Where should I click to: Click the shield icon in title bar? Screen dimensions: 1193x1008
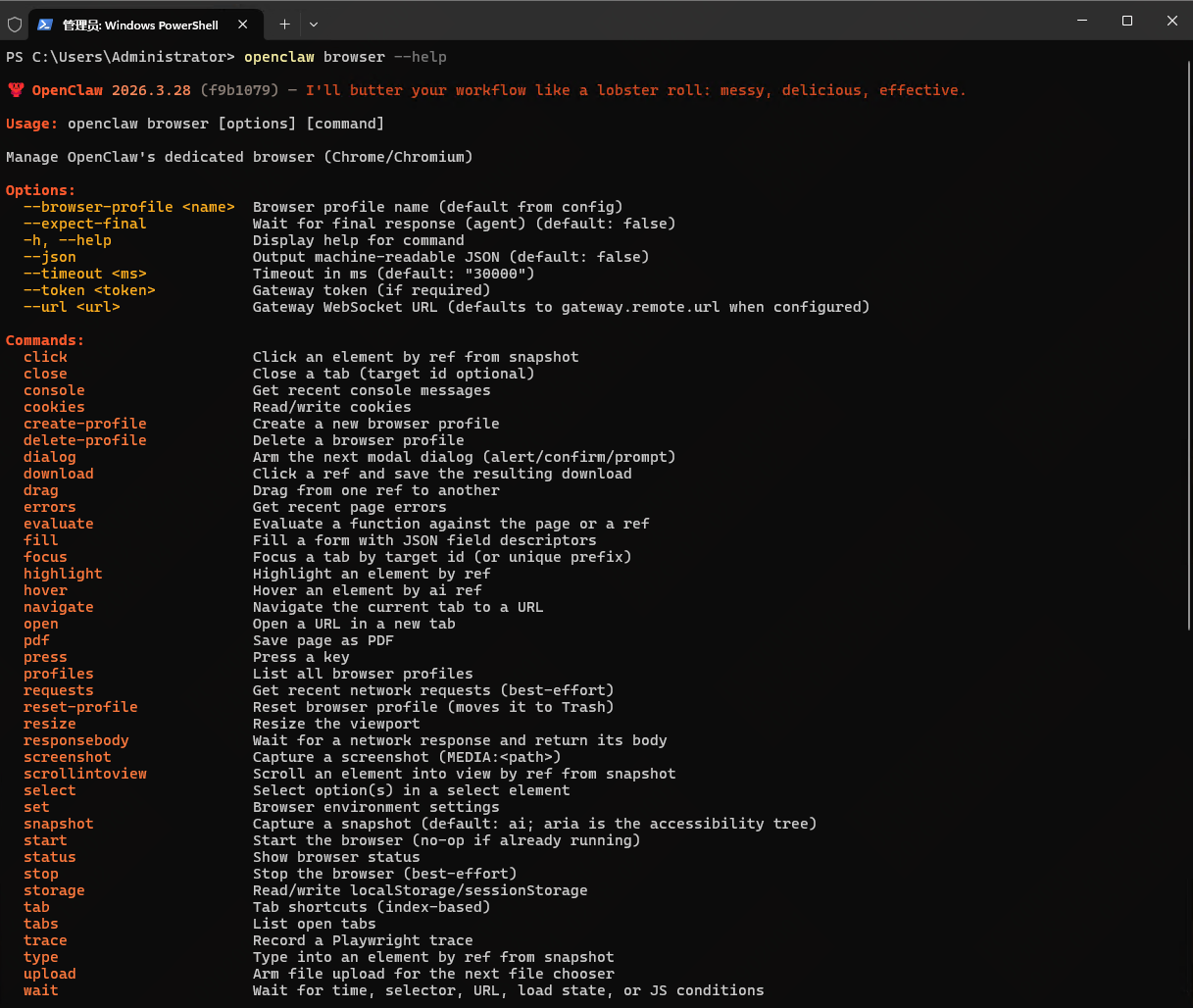pyautogui.click(x=15, y=25)
